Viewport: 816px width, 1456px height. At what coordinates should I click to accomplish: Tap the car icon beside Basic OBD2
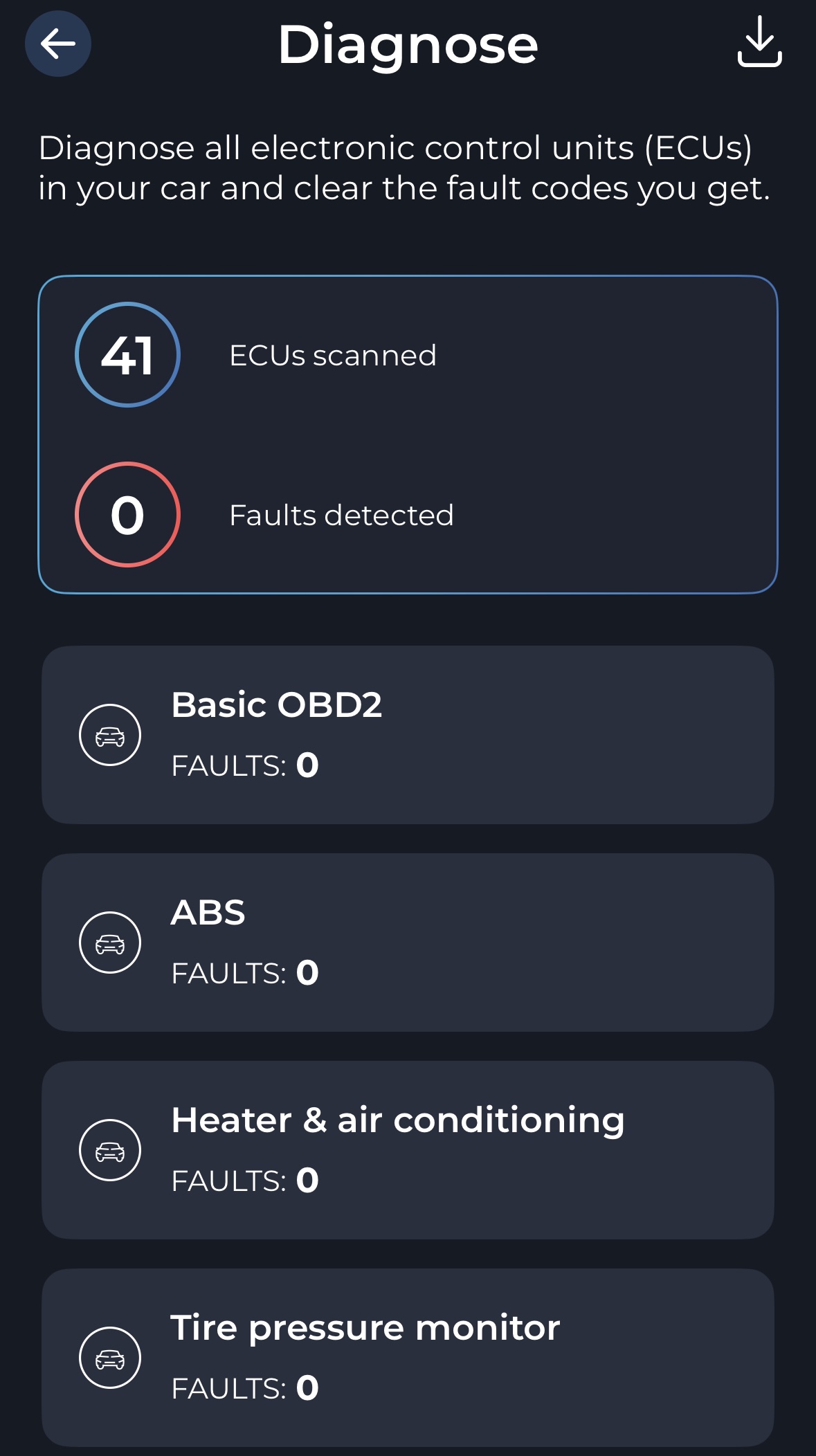tap(110, 735)
